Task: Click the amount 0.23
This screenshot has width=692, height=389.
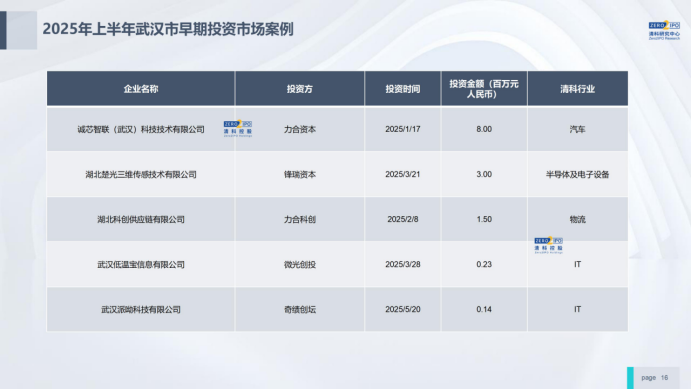Action: (484, 264)
